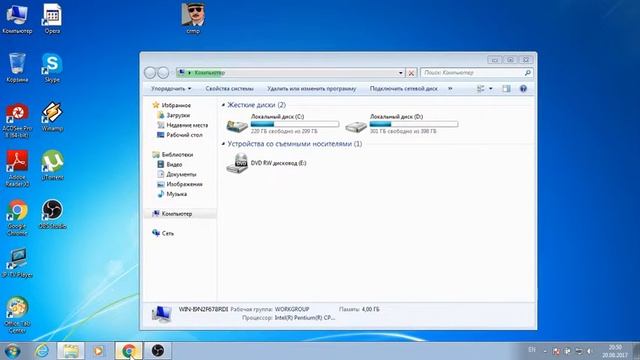Launch OBS Studio desktop shortcut

(52, 214)
